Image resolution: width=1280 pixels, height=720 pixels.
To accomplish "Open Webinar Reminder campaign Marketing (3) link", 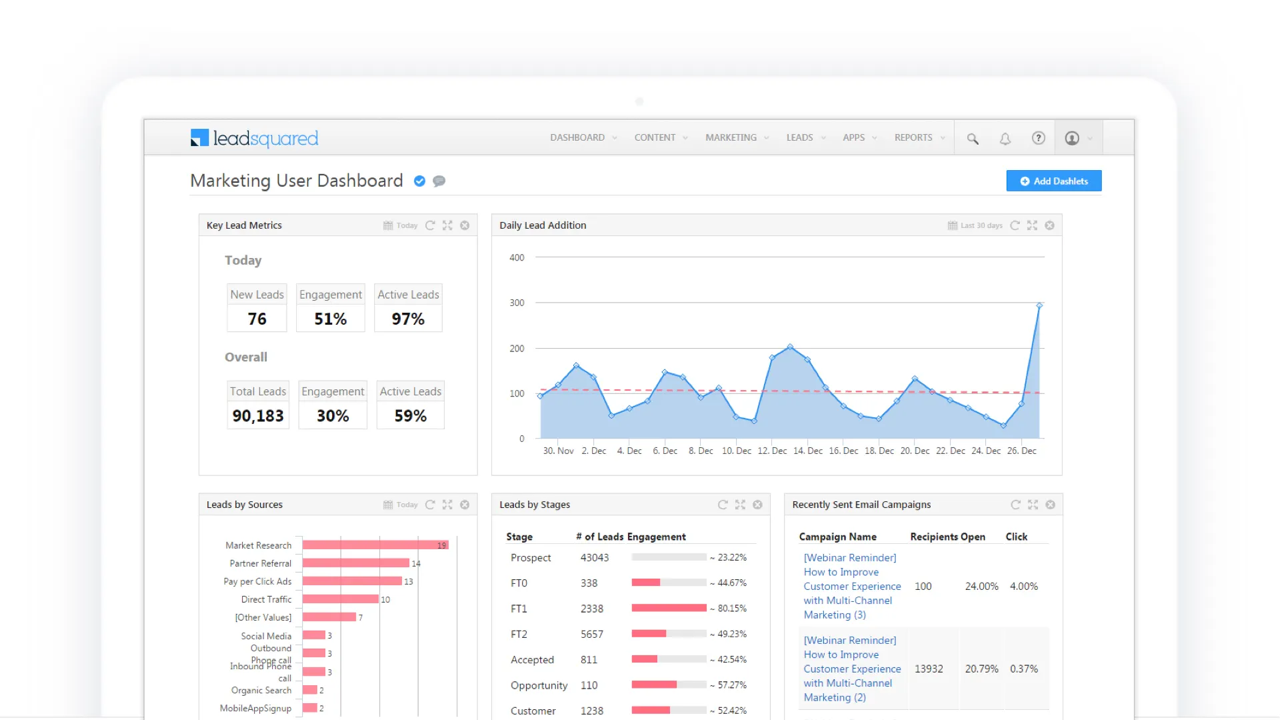I will tap(852, 586).
